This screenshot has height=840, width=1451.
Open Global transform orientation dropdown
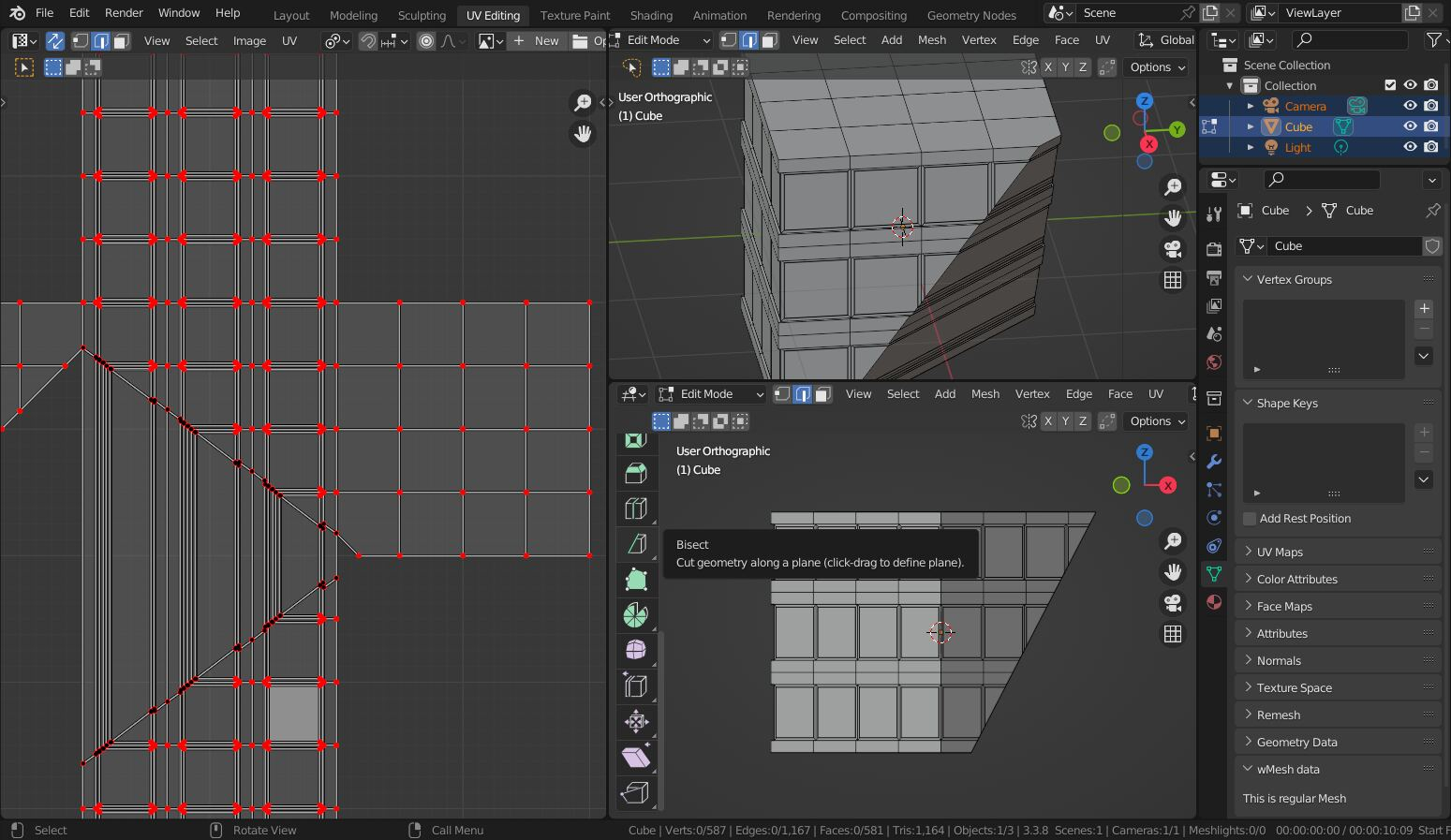pyautogui.click(x=1165, y=40)
